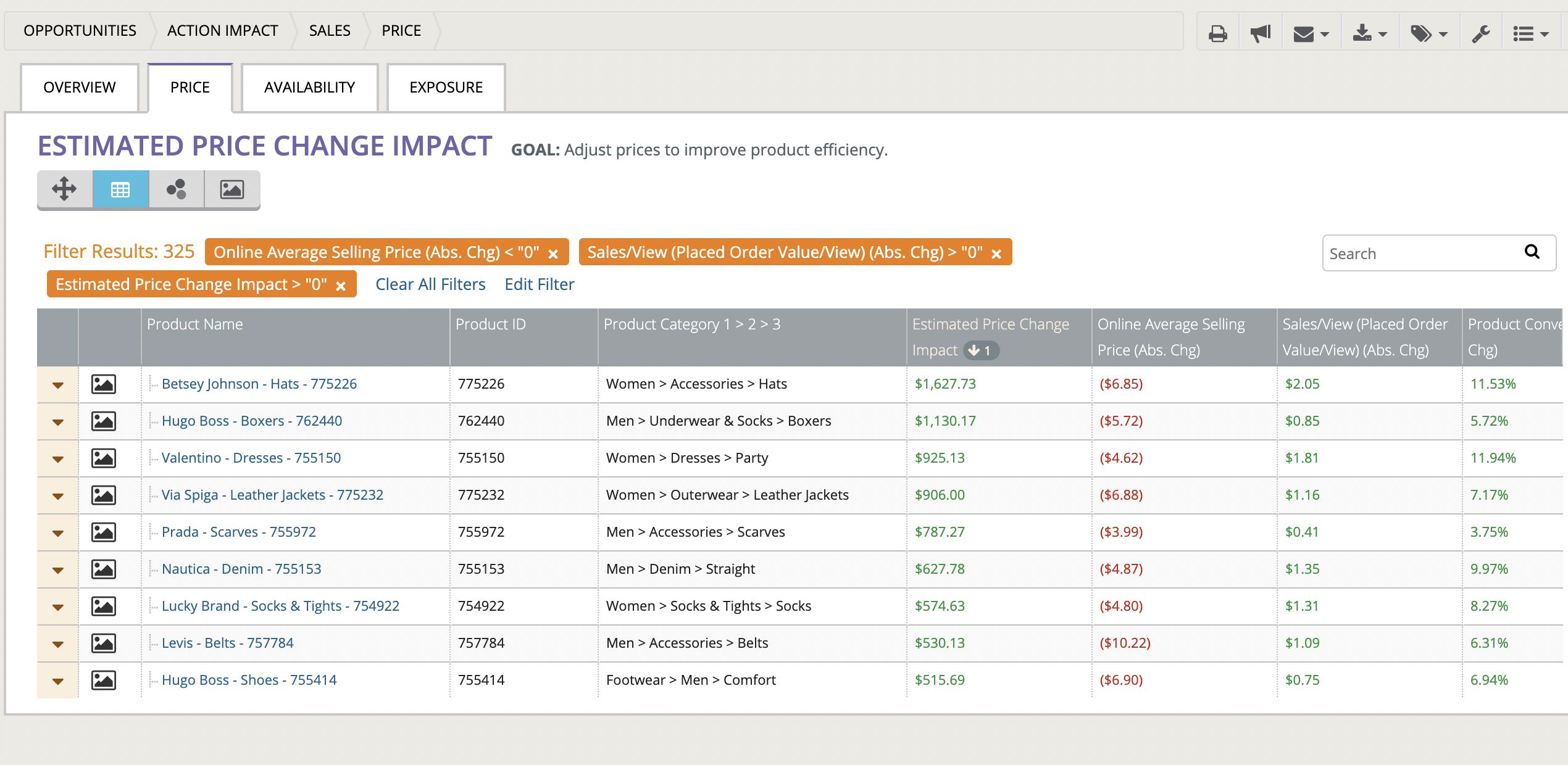Expand the Via Spiga Leather Jackets row arrow
This screenshot has height=765, width=1568.
click(x=58, y=496)
